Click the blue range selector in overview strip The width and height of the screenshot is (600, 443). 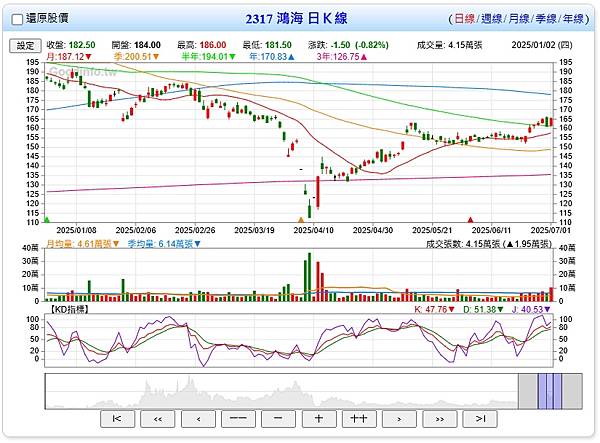click(x=550, y=392)
